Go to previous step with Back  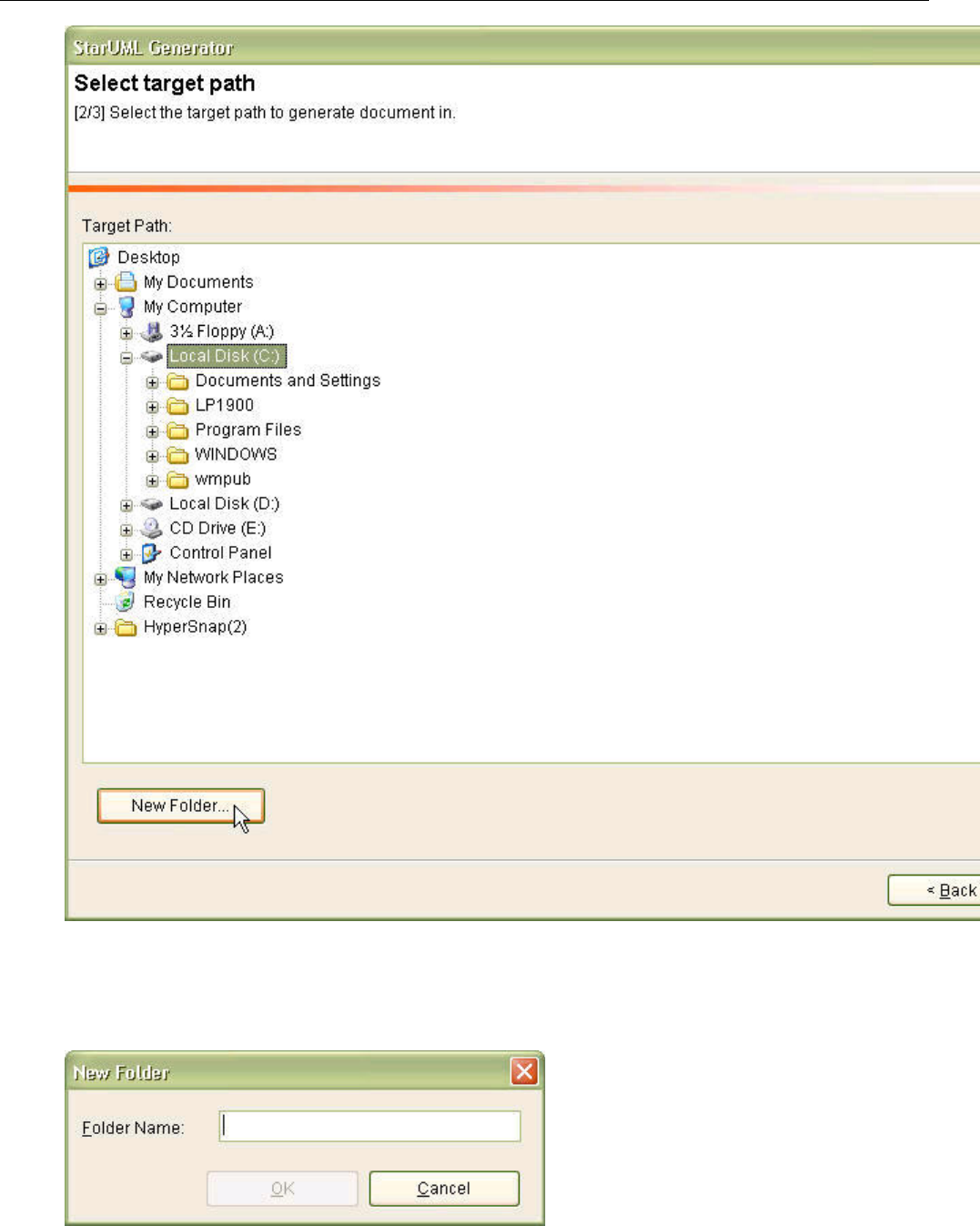coord(934,890)
